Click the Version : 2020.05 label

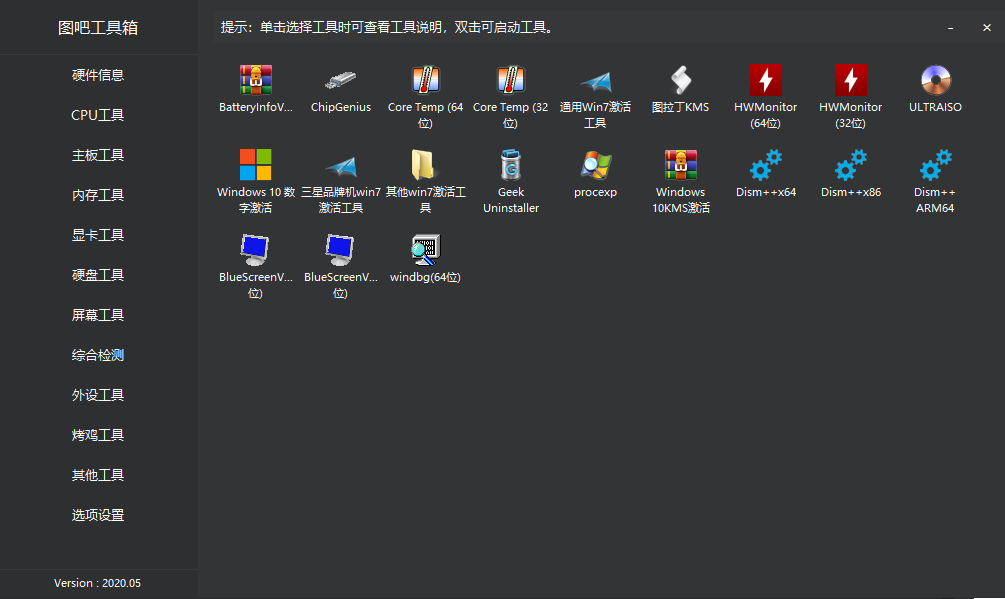click(97, 583)
